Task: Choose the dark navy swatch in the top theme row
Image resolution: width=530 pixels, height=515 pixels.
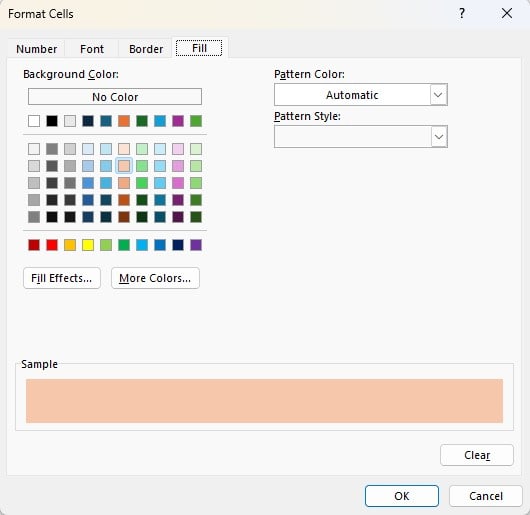Action: click(88, 121)
